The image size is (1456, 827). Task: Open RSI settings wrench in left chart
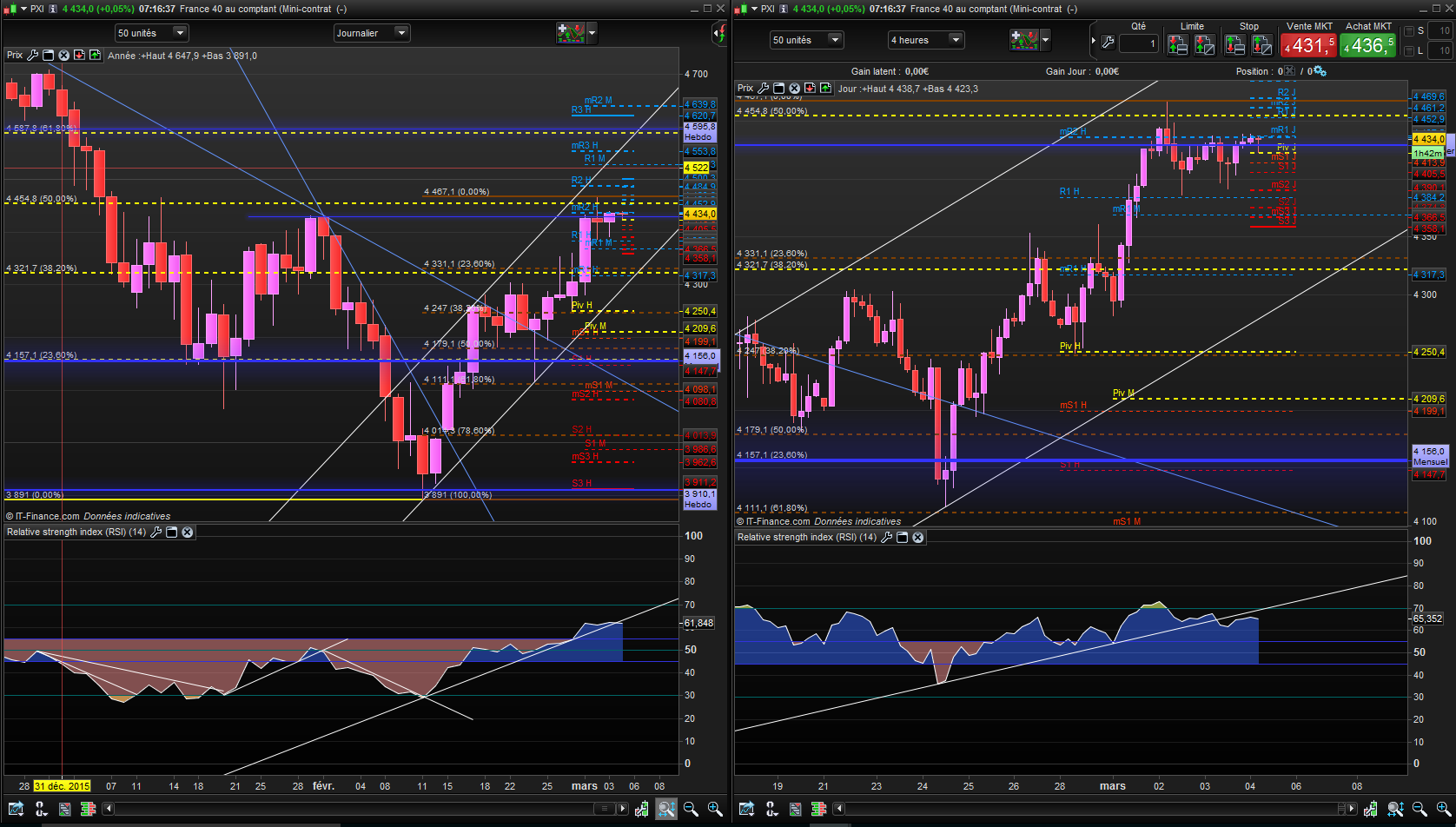(x=156, y=532)
